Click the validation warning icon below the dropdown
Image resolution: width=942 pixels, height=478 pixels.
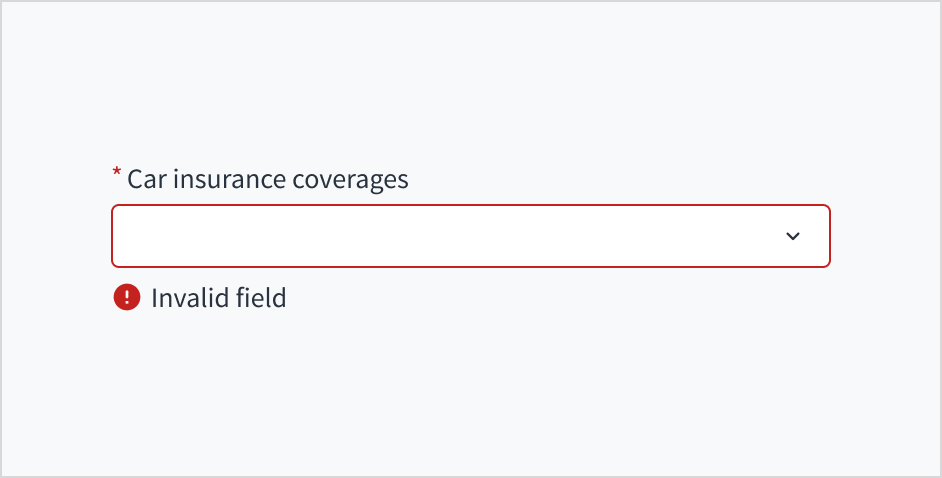tap(127, 297)
